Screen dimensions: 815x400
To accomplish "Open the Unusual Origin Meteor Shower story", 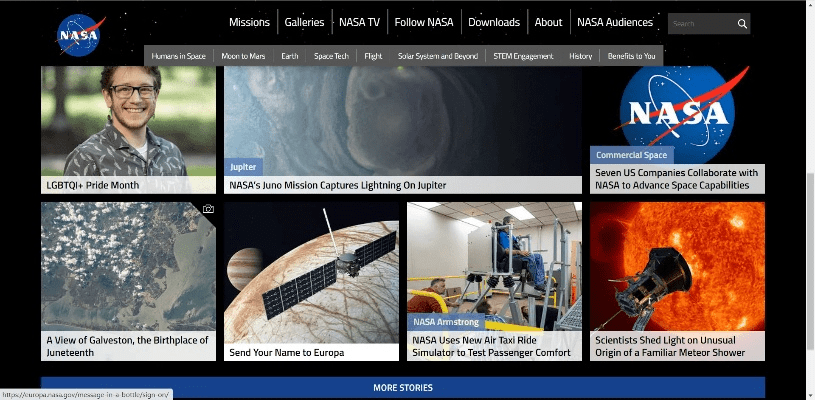I will click(x=671, y=346).
